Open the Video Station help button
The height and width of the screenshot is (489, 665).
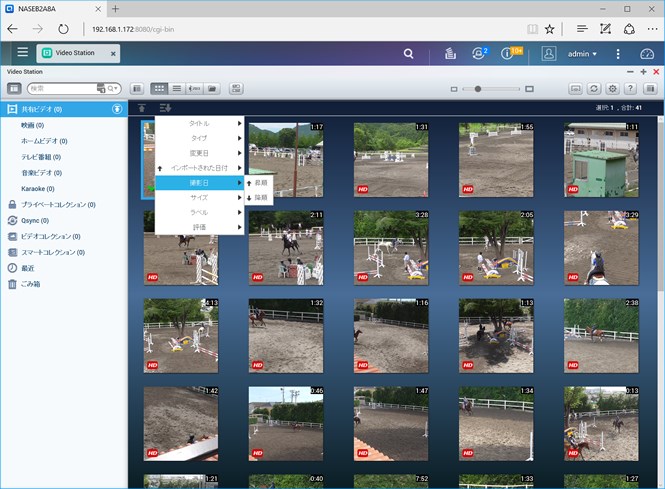tap(631, 89)
